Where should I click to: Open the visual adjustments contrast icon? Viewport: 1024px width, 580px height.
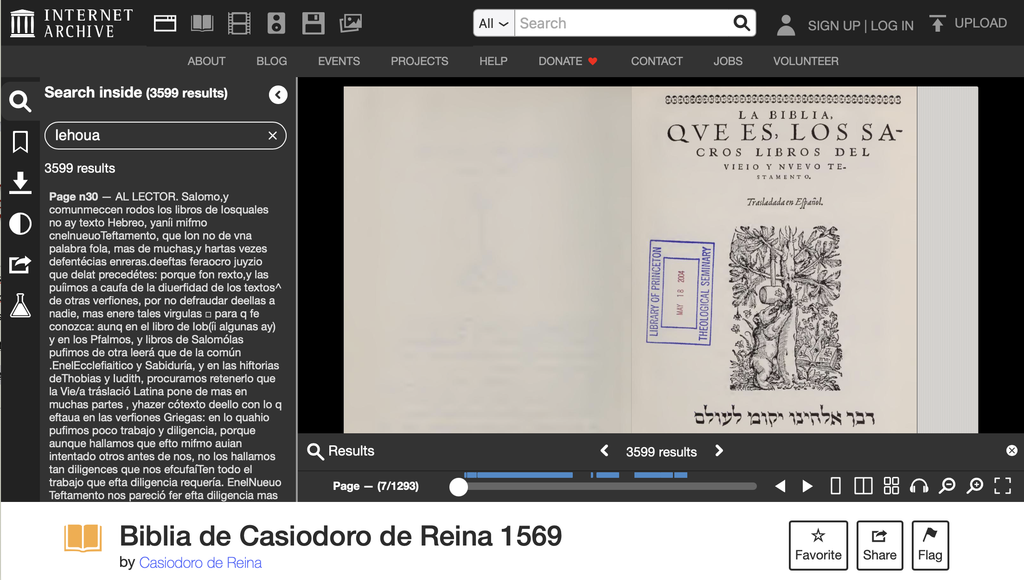[x=20, y=224]
